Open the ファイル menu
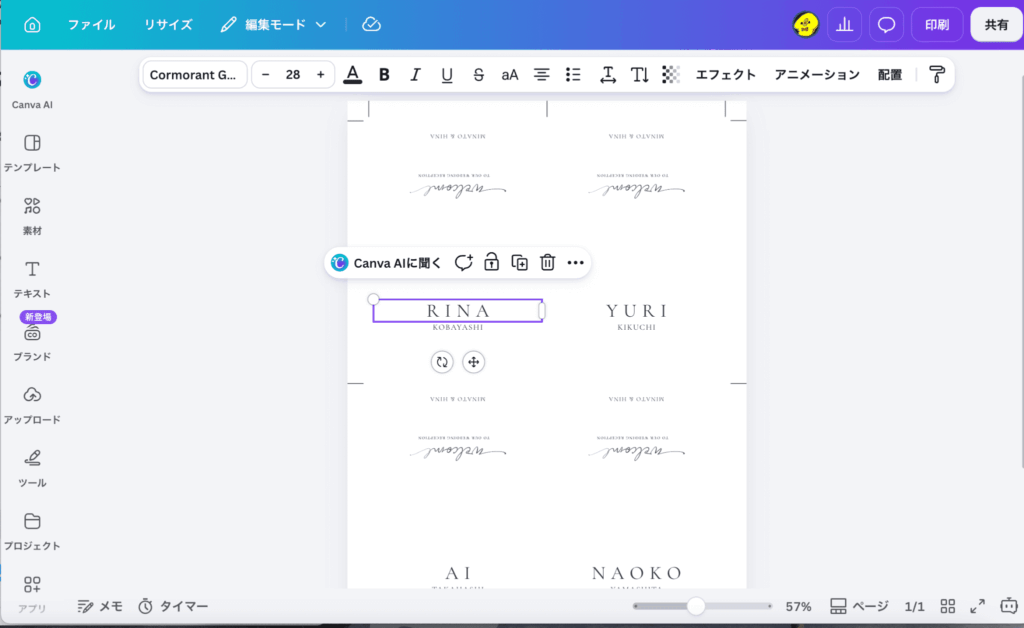This screenshot has width=1024, height=628. click(x=91, y=25)
